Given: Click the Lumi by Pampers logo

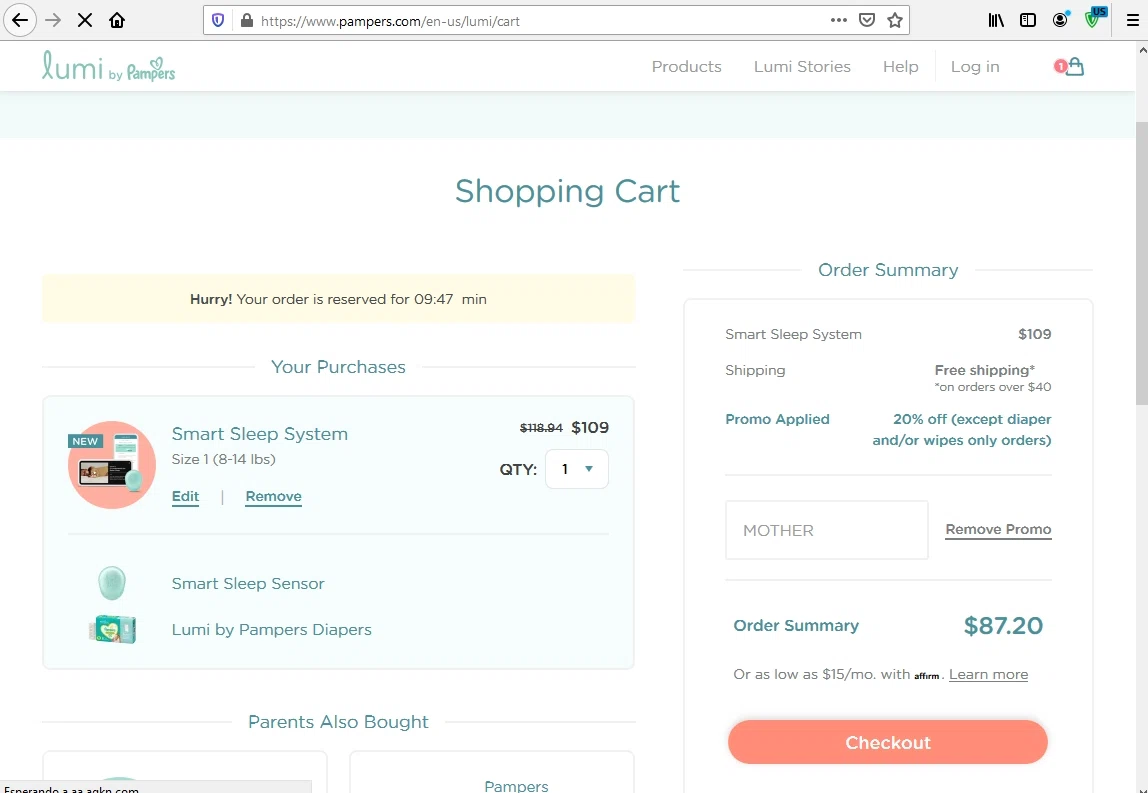Looking at the screenshot, I should tap(108, 66).
